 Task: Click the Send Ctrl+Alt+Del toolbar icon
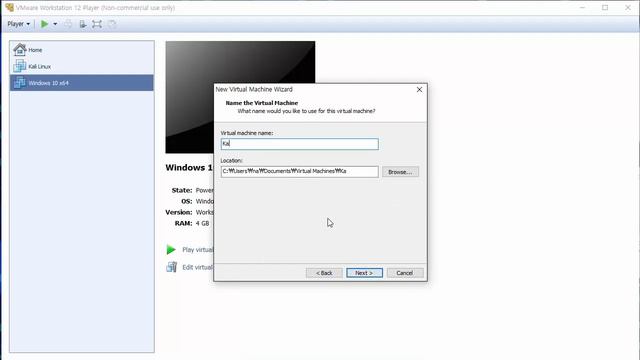pyautogui.click(x=68, y=24)
